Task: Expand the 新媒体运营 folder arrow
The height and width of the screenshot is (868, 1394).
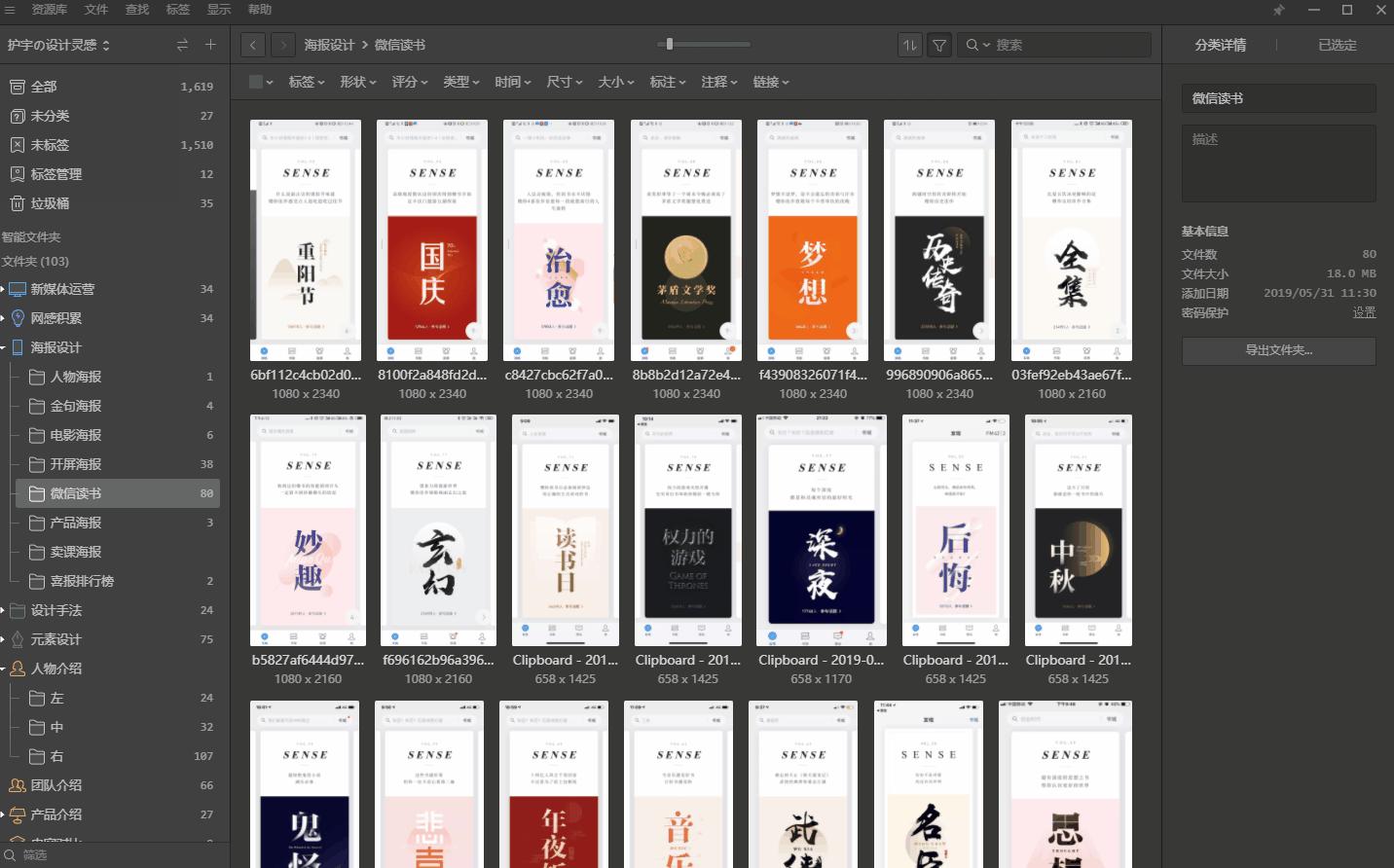Action: [x=3, y=289]
